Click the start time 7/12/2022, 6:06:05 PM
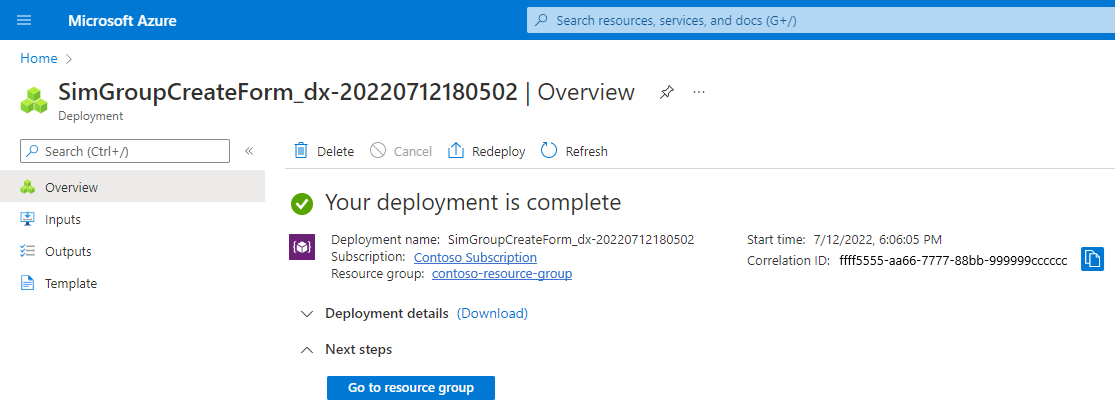This screenshot has height=413, width=1115. (x=877, y=240)
